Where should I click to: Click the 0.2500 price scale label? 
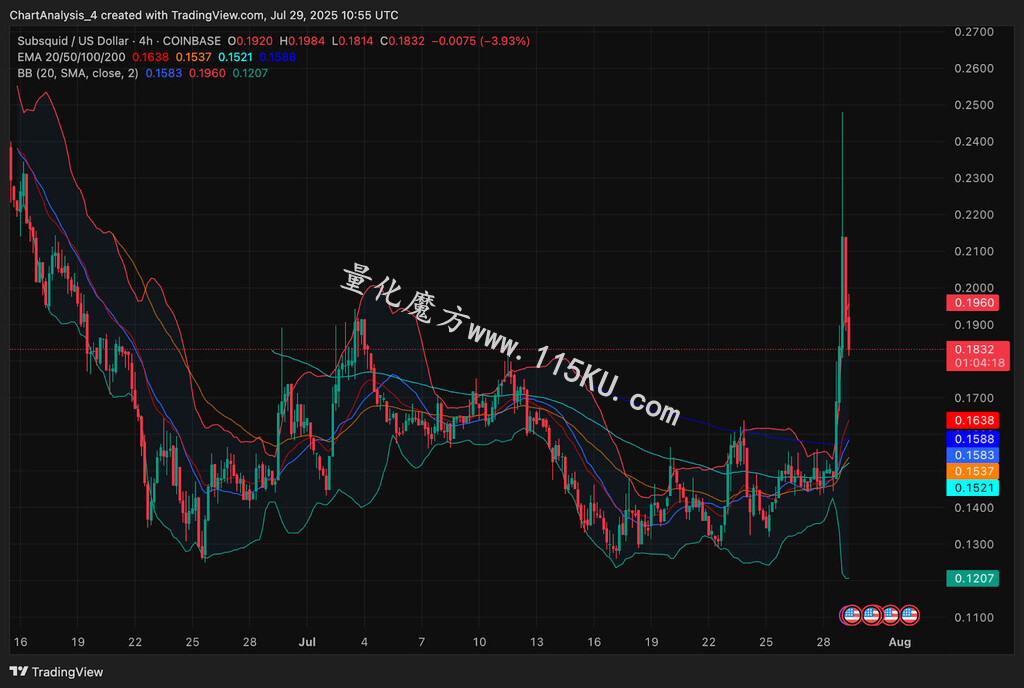coord(974,105)
